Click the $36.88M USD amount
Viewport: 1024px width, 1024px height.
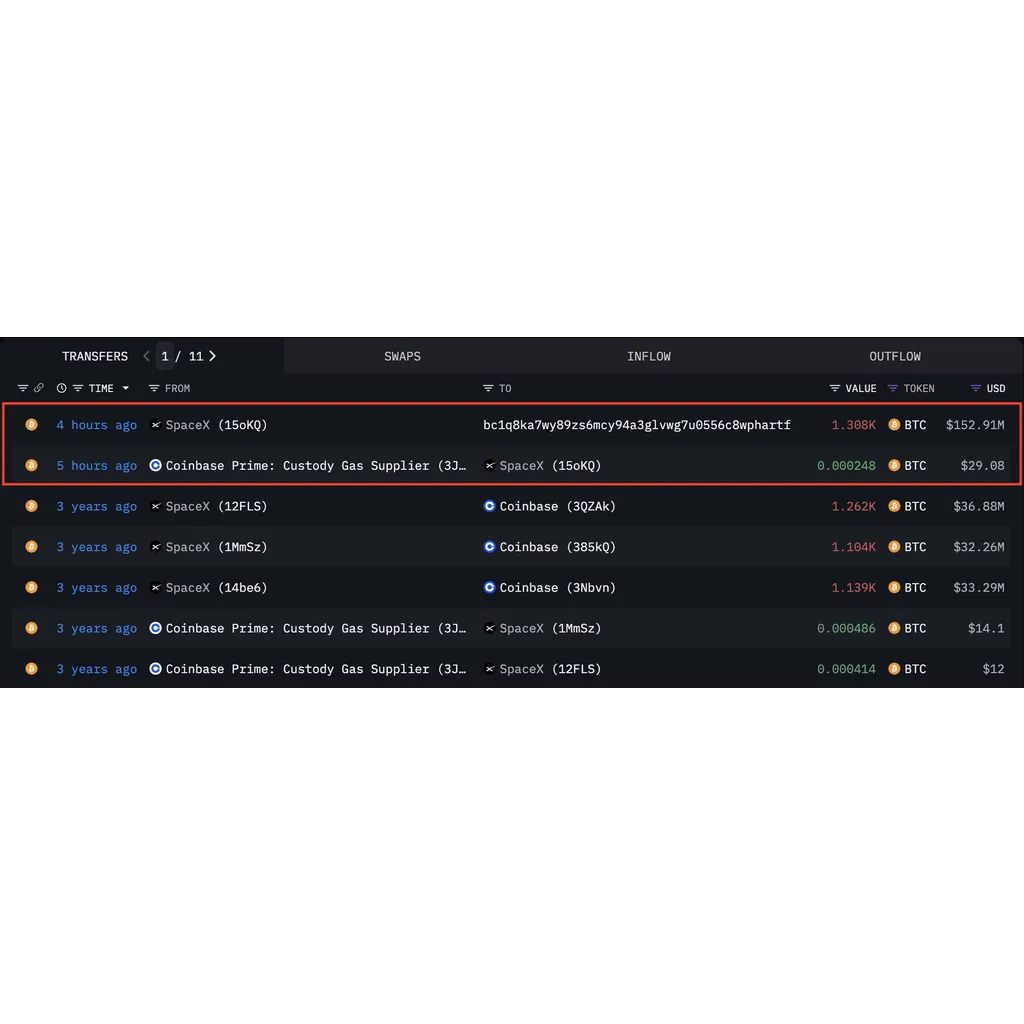pos(979,506)
